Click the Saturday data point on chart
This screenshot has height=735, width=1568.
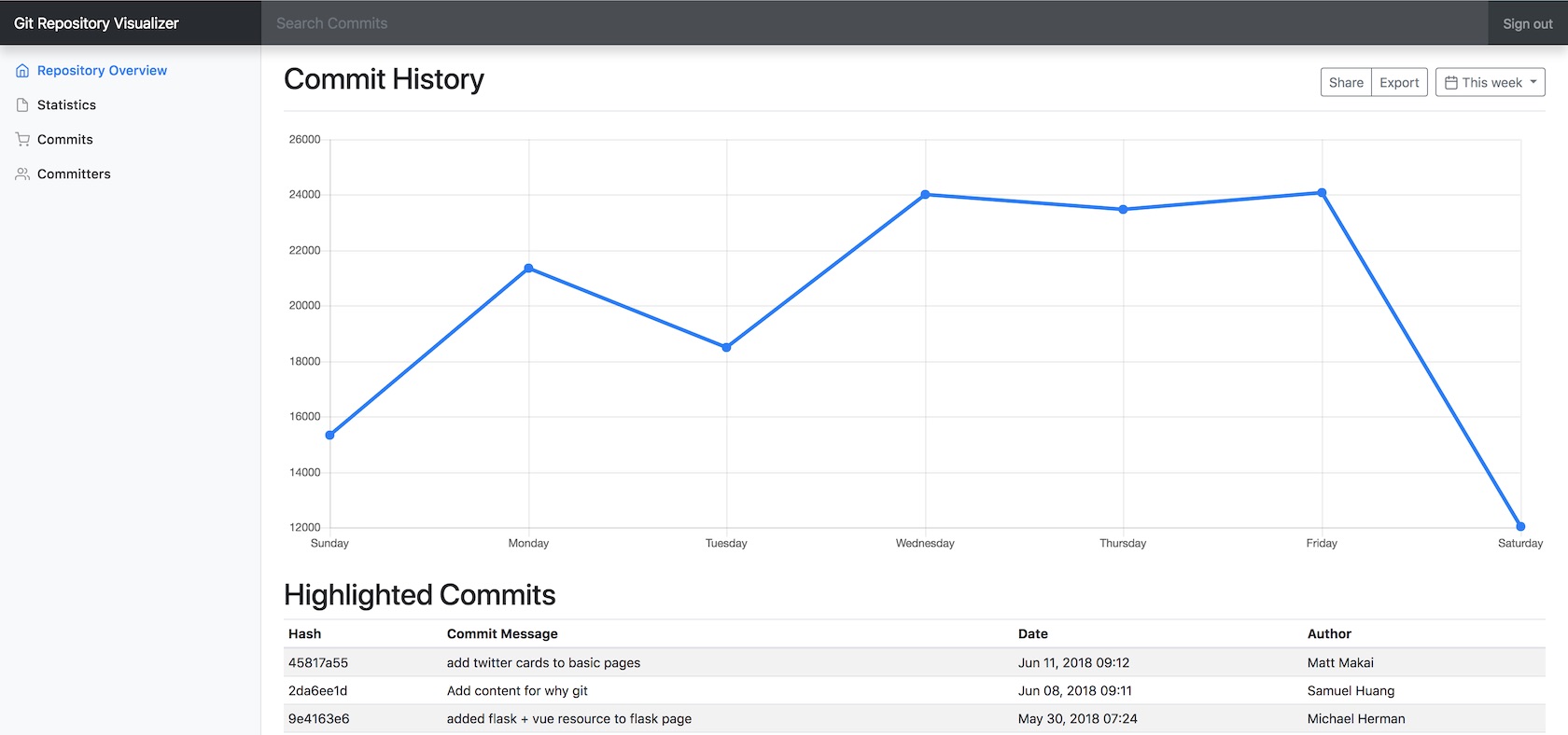click(x=1520, y=527)
